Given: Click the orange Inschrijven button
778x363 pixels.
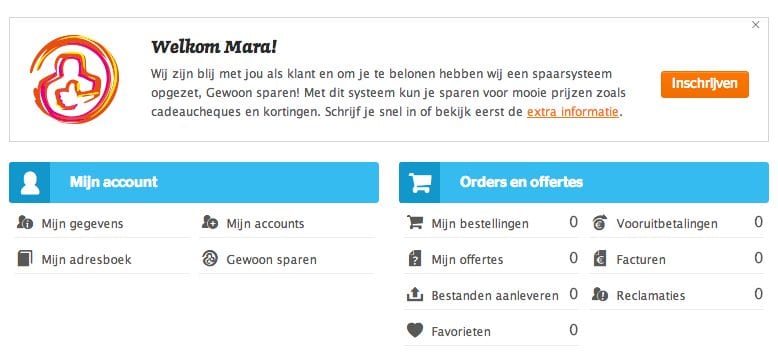Looking at the screenshot, I should (x=705, y=84).
